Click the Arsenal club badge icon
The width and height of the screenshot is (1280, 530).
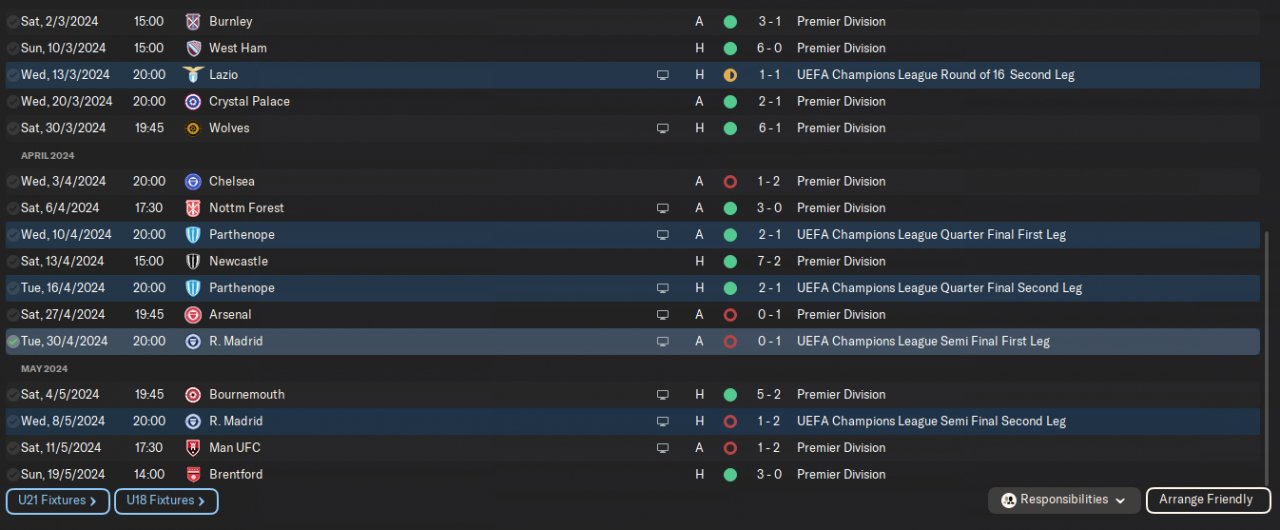[193, 315]
